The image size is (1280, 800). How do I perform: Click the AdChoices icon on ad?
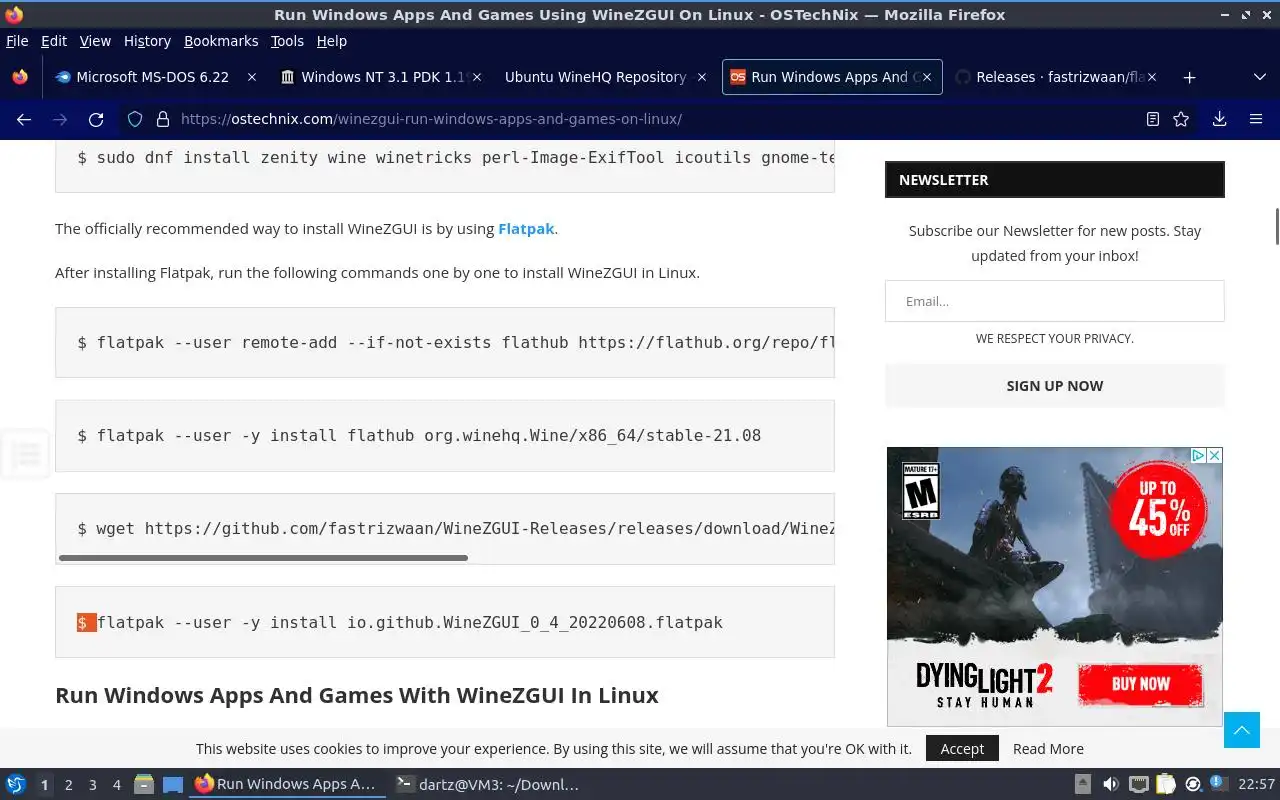pyautogui.click(x=1198, y=455)
